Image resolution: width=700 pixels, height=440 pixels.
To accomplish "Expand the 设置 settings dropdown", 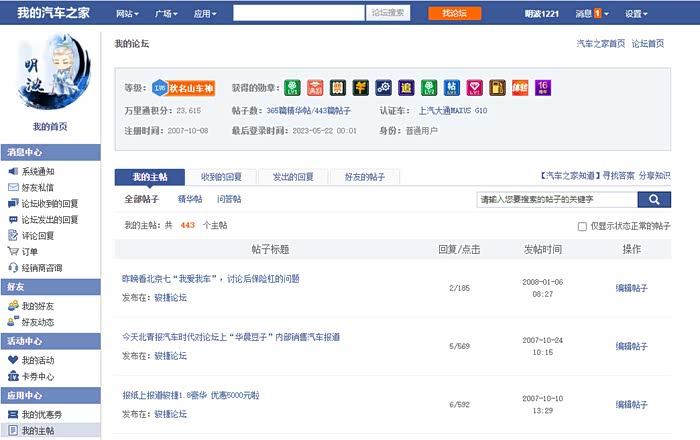I will tap(638, 14).
